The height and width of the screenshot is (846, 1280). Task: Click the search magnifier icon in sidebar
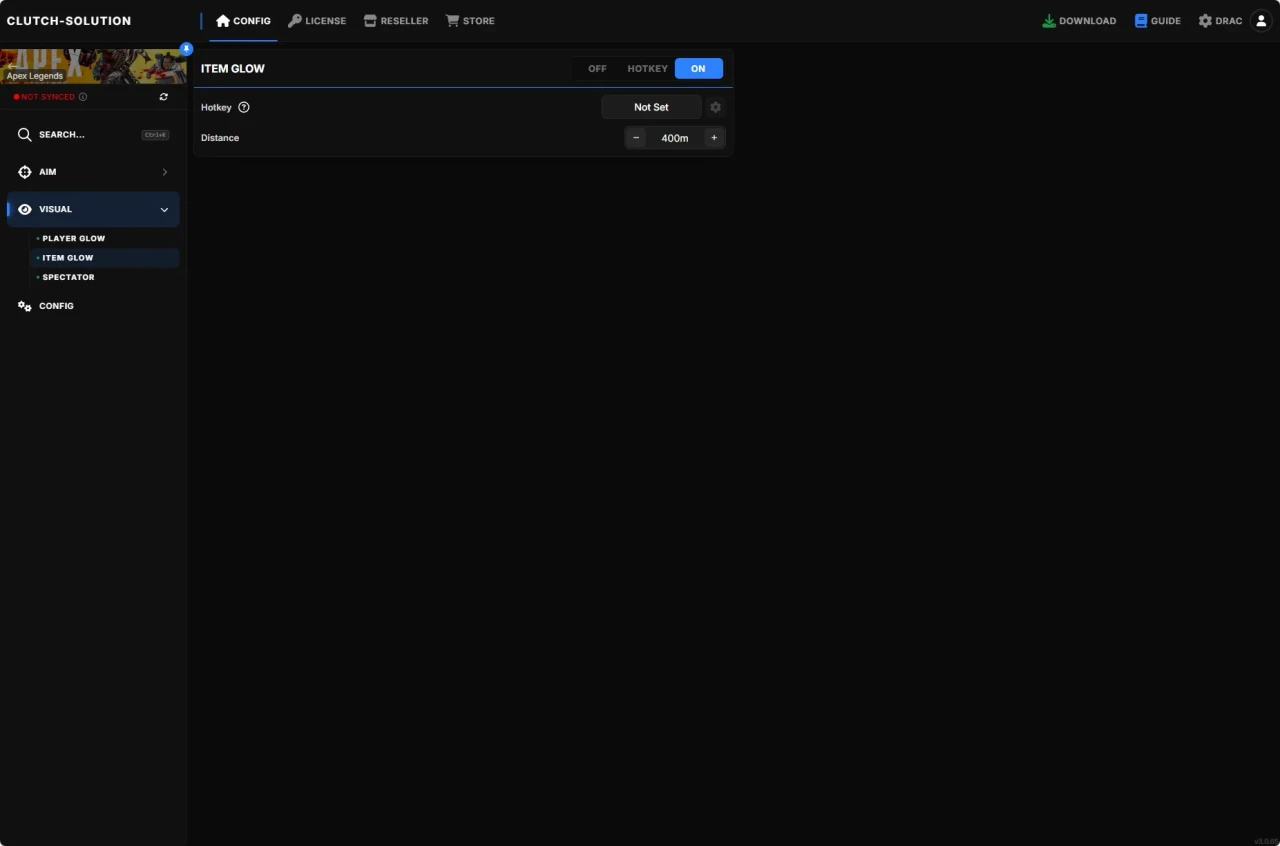[24, 134]
